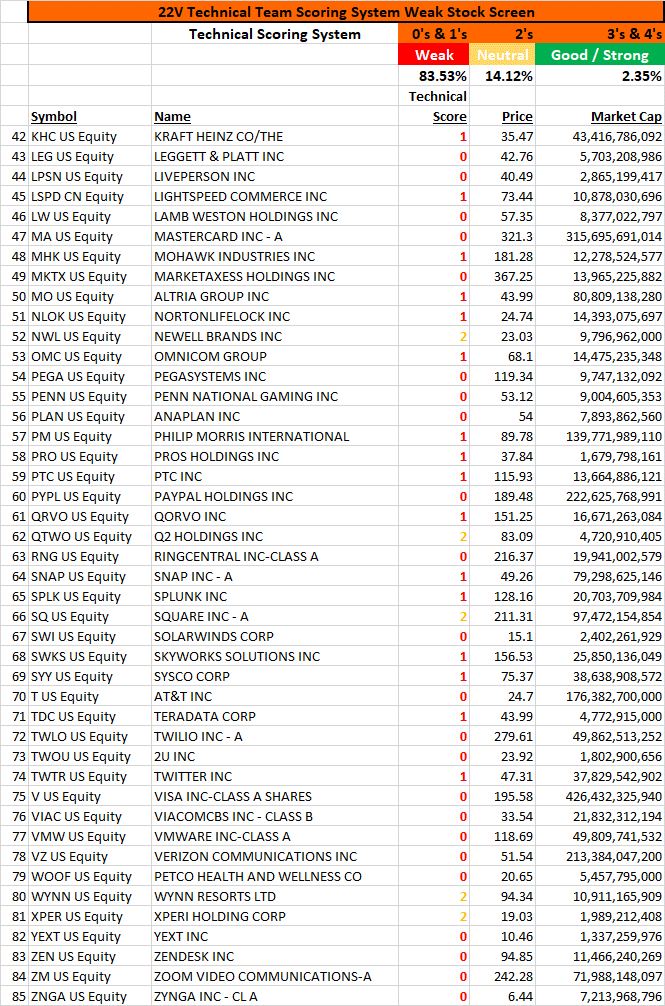The width and height of the screenshot is (665, 1006).
Task: Select the screen title banner cell
Action: tap(346, 12)
